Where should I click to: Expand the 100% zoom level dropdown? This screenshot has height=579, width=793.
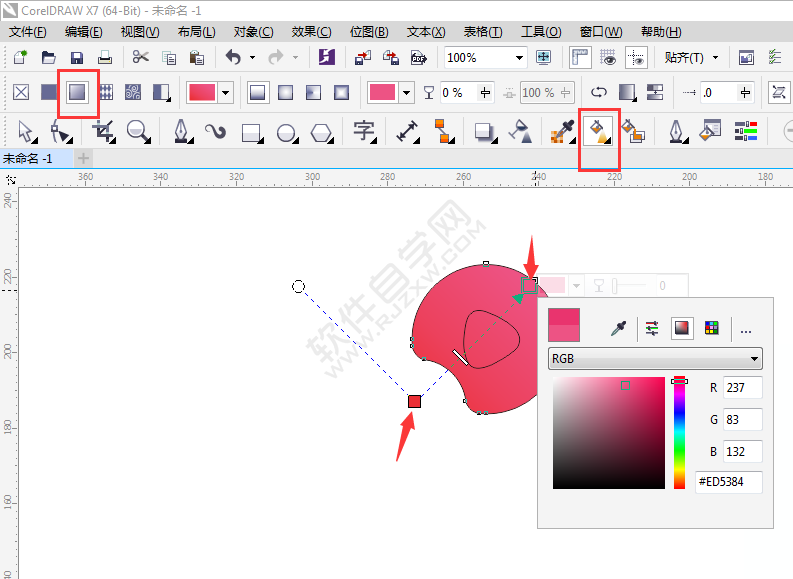(x=519, y=58)
